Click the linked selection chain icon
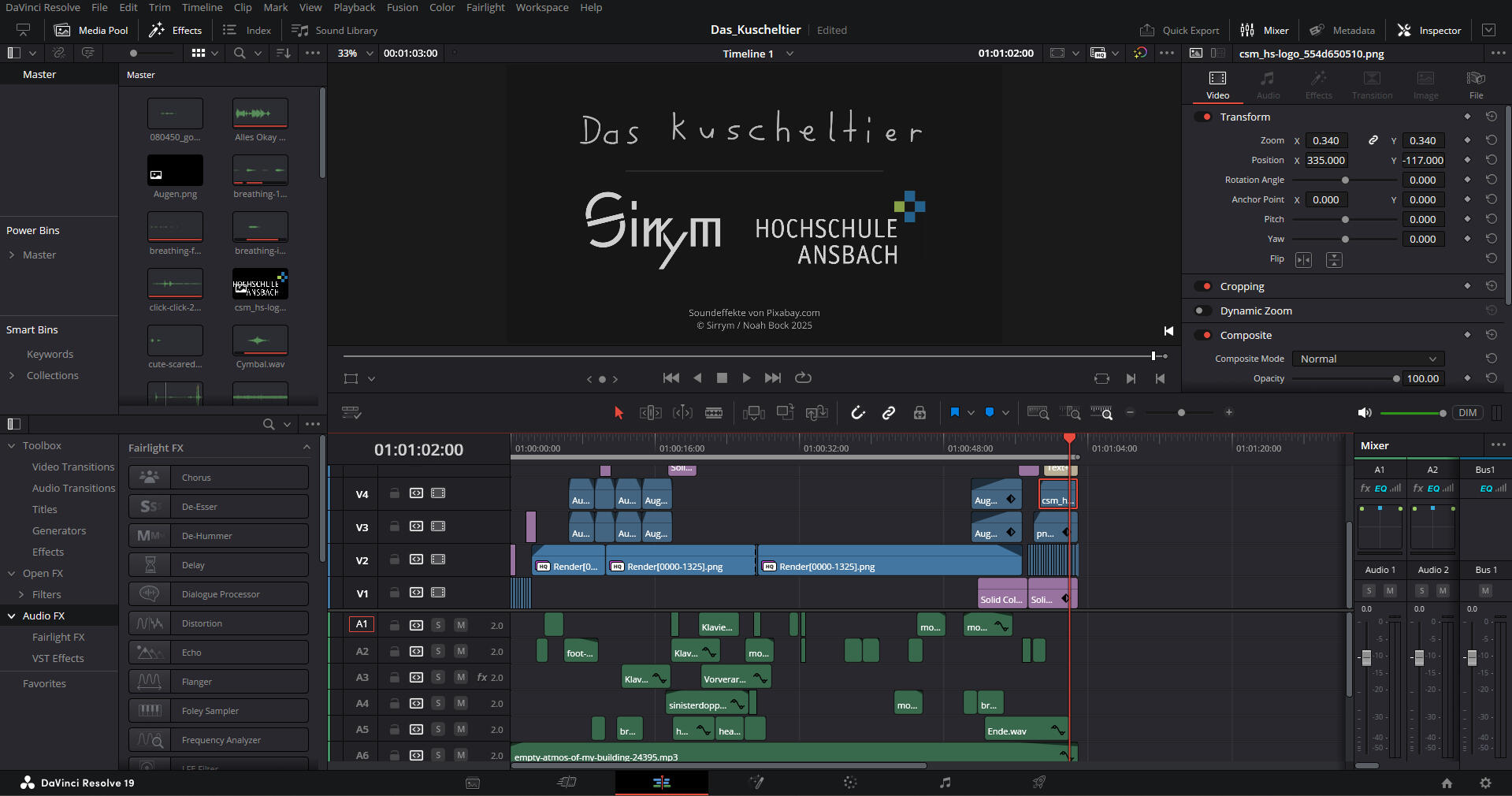Viewport: 1512px width, 796px height. coord(889,413)
